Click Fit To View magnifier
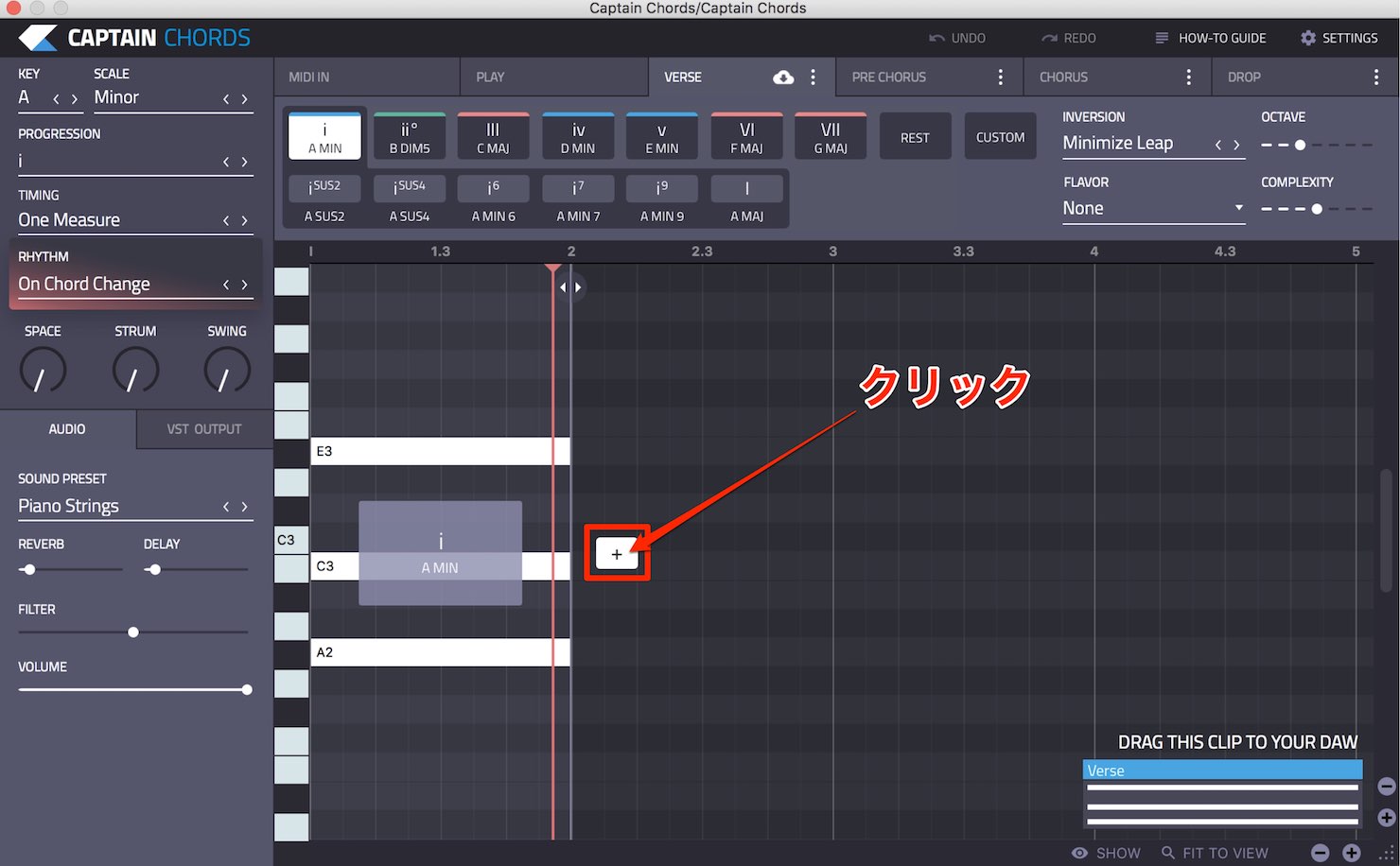 1168,853
